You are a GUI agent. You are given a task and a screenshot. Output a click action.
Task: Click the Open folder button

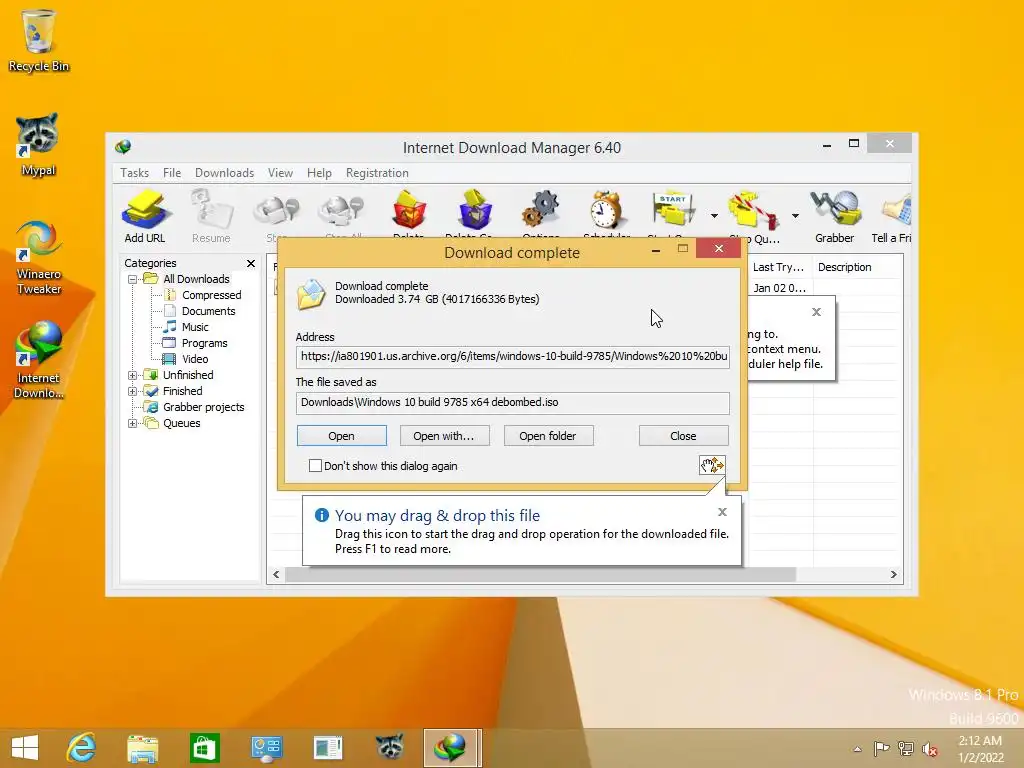pyautogui.click(x=549, y=436)
